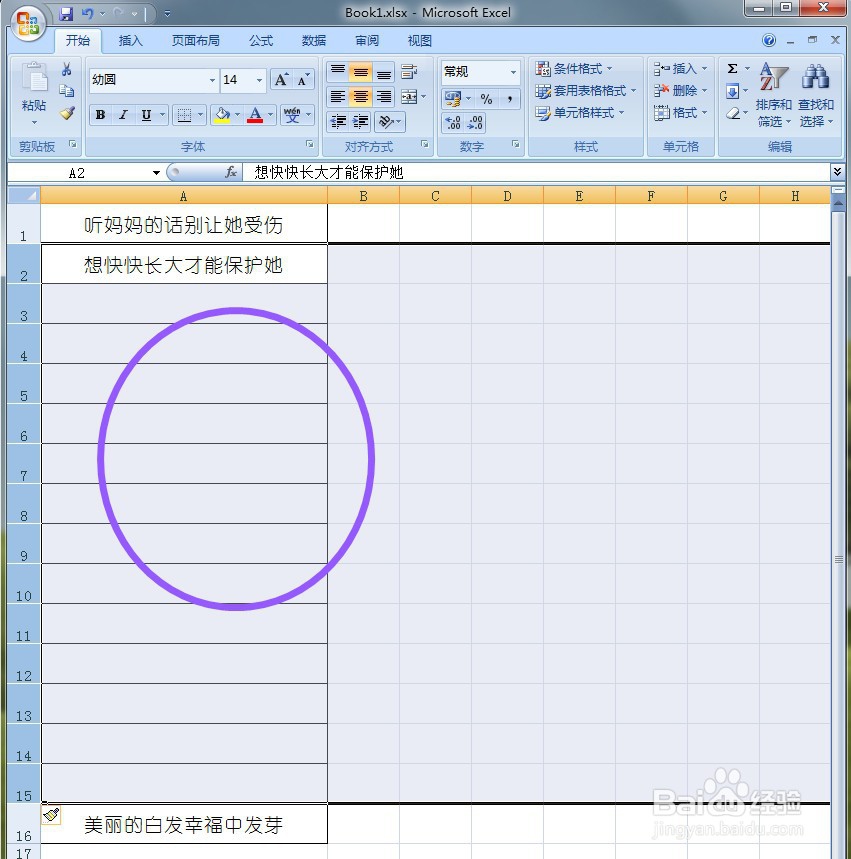
Task: Open Find & Select with the binoculars icon
Action: coord(816,77)
